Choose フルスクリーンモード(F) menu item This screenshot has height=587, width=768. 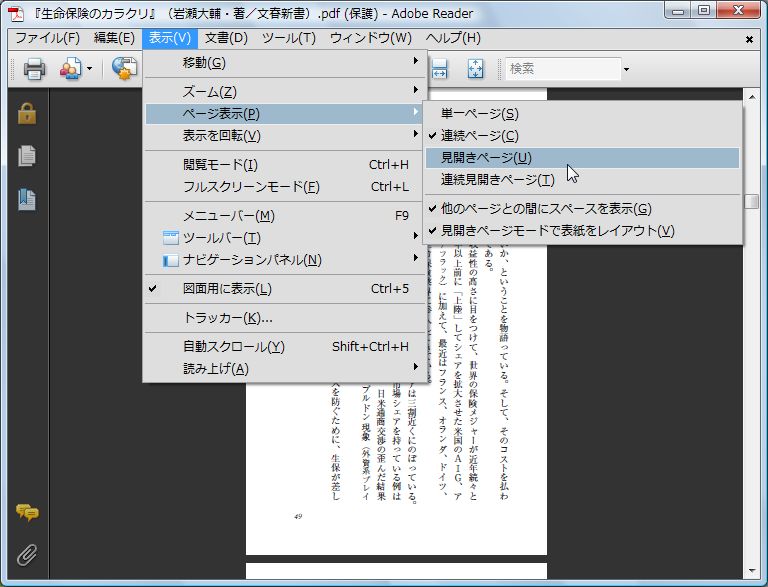pyautogui.click(x=286, y=187)
